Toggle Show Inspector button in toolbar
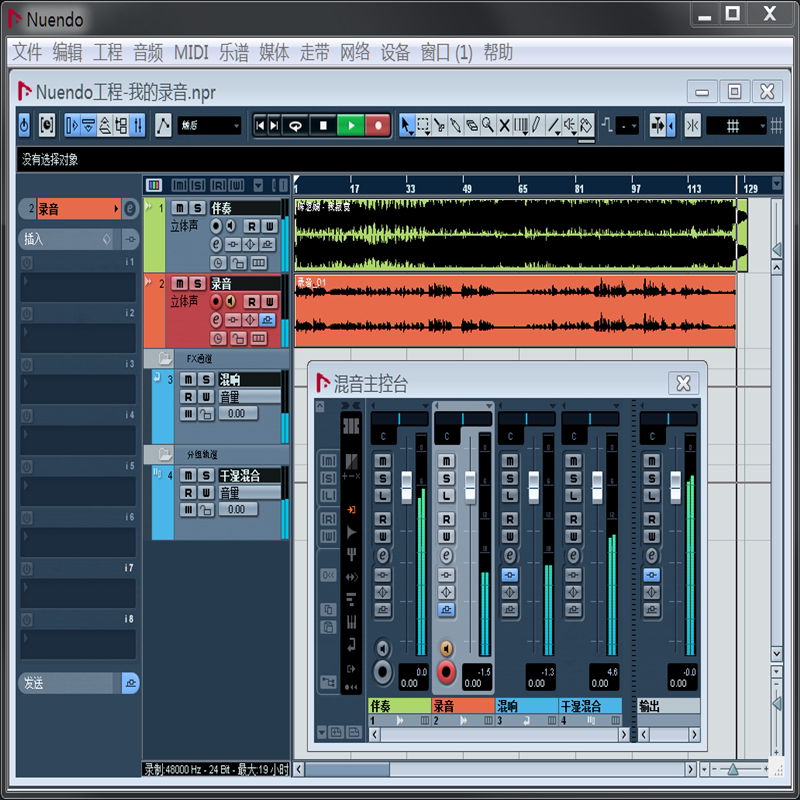Screen dimensions: 800x800 (x=72, y=126)
